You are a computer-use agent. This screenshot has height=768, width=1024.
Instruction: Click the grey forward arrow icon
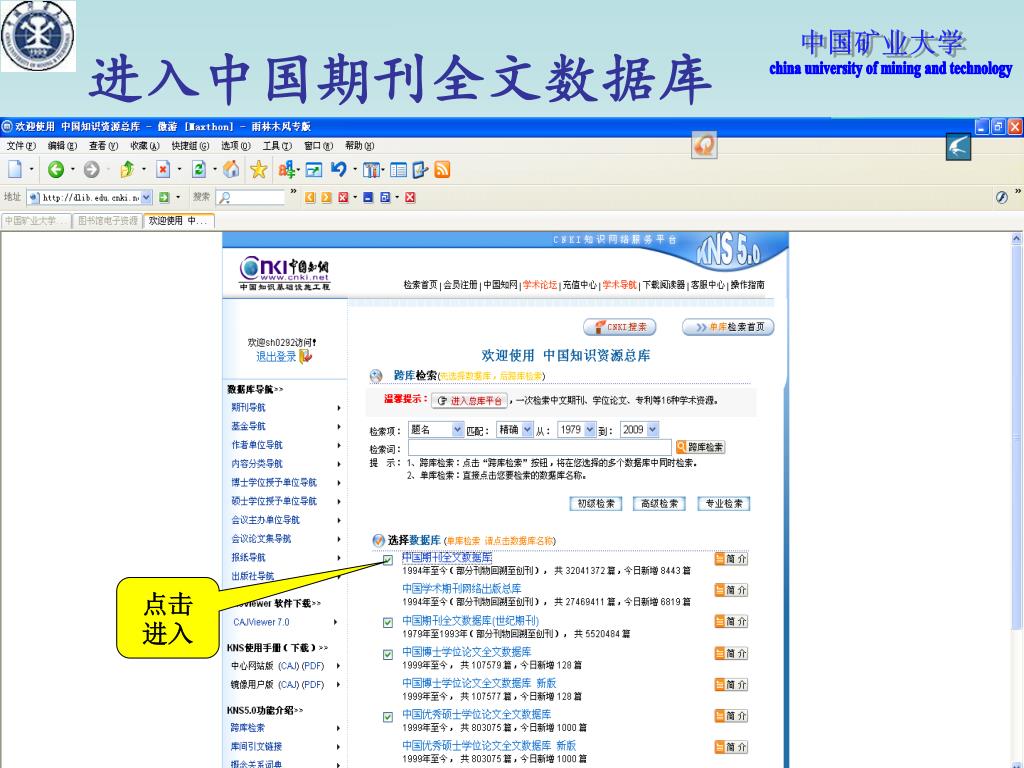coord(91,170)
